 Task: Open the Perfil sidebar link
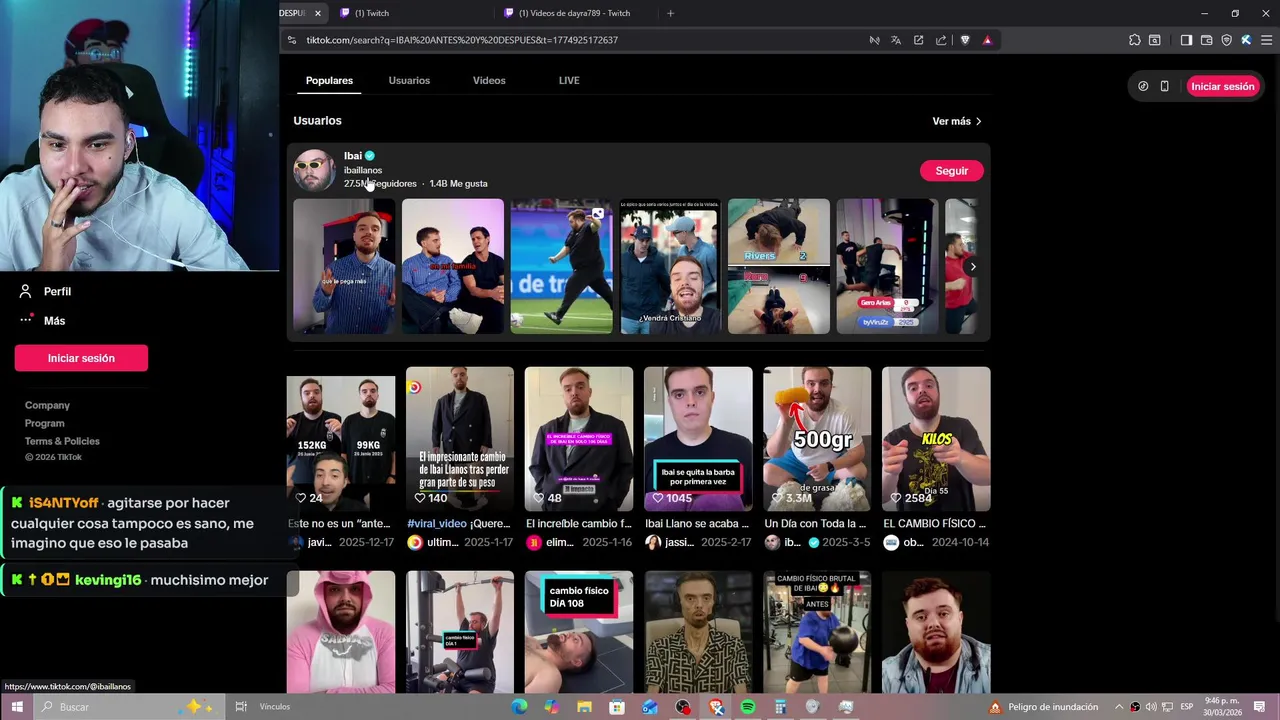point(57,291)
